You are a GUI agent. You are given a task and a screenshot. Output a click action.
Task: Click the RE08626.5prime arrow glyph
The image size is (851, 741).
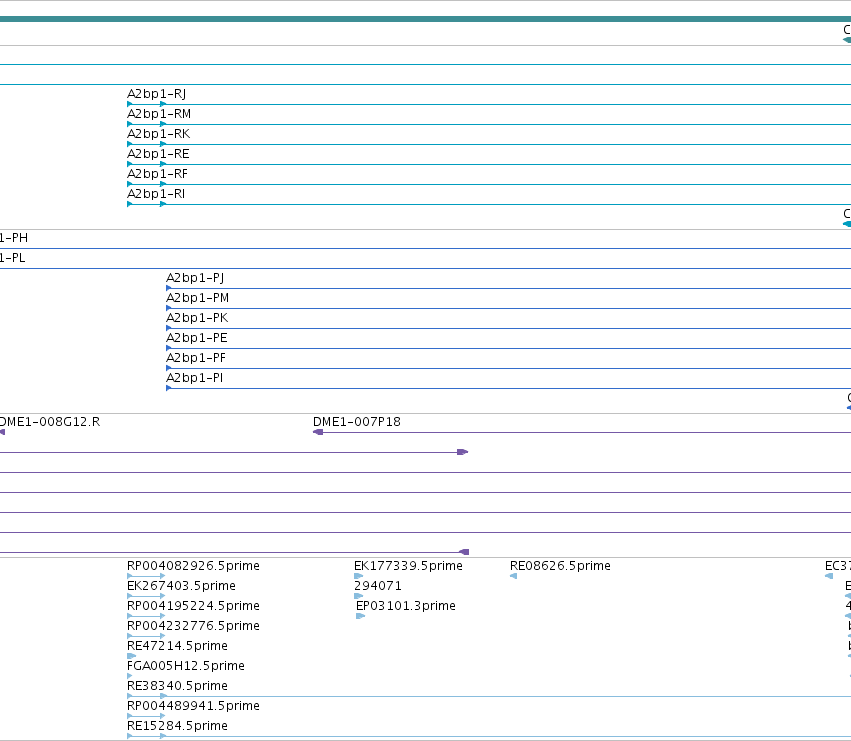(513, 576)
